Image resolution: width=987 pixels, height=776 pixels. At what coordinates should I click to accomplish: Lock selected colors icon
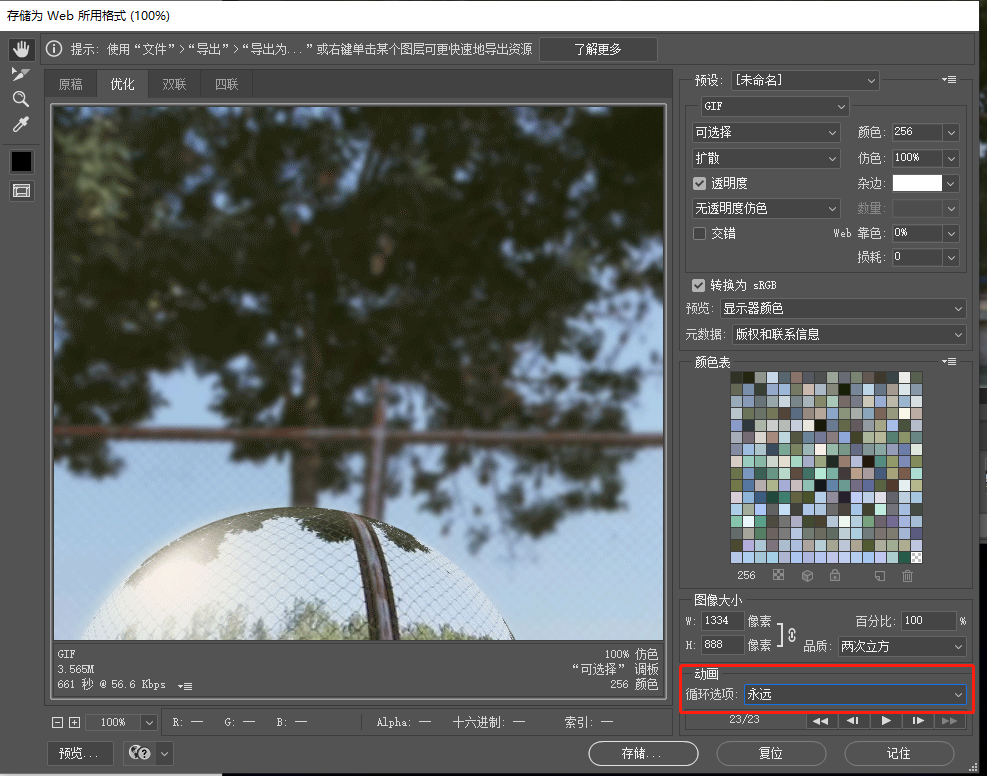(835, 575)
